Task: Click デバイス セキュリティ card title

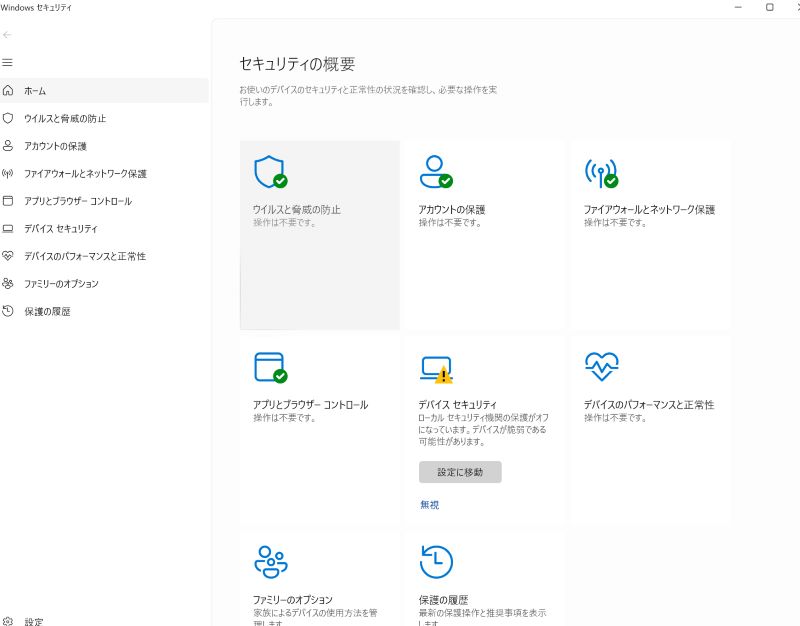Action: pyautogui.click(x=457, y=405)
